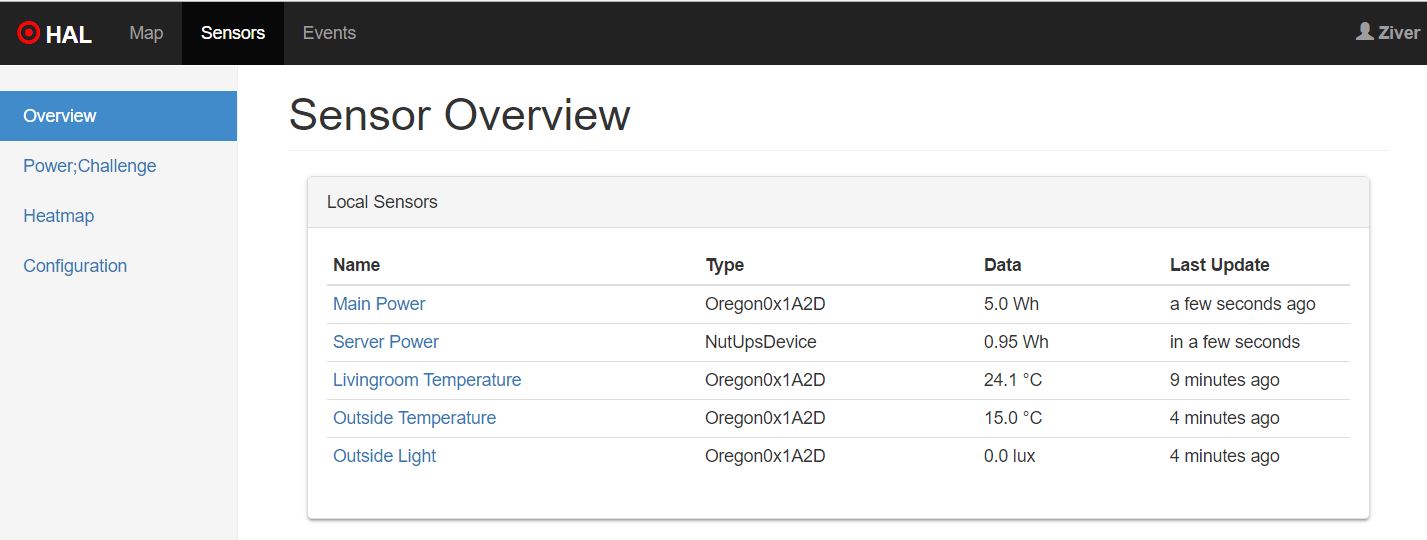The height and width of the screenshot is (540, 1427).
Task: Click the Last Update column header
Action: click(x=1220, y=265)
